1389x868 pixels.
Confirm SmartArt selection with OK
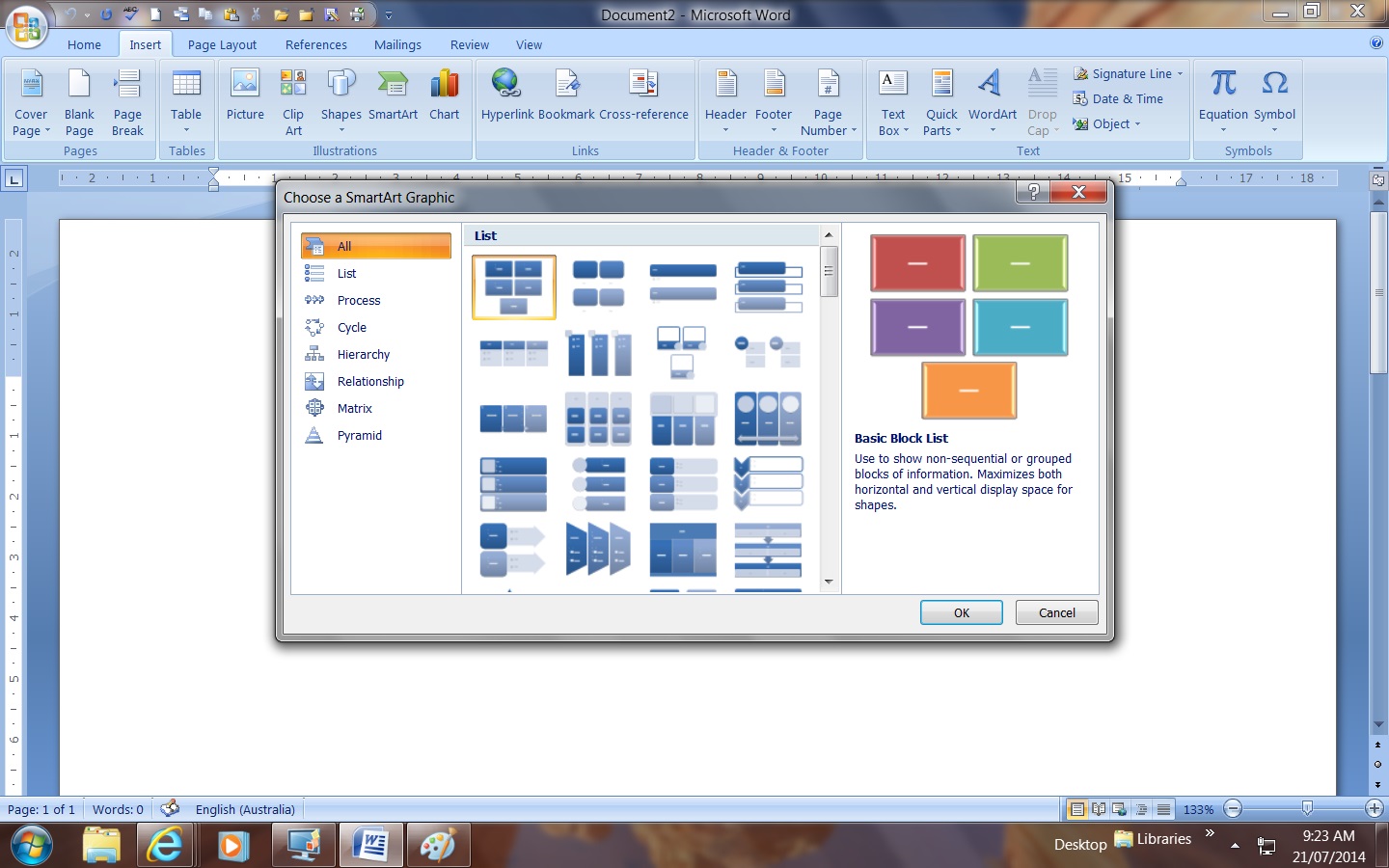pos(961,612)
